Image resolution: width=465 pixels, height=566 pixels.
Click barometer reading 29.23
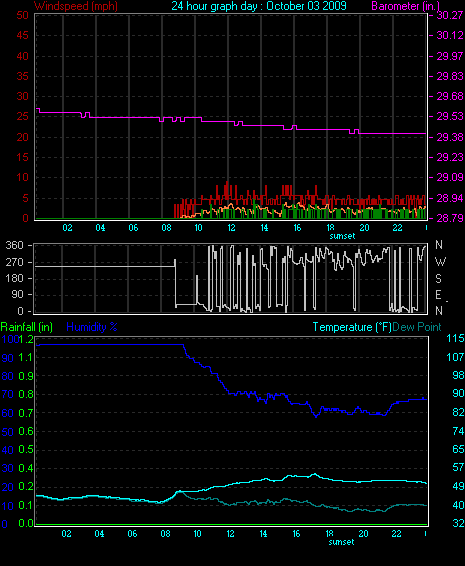pyautogui.click(x=450, y=157)
